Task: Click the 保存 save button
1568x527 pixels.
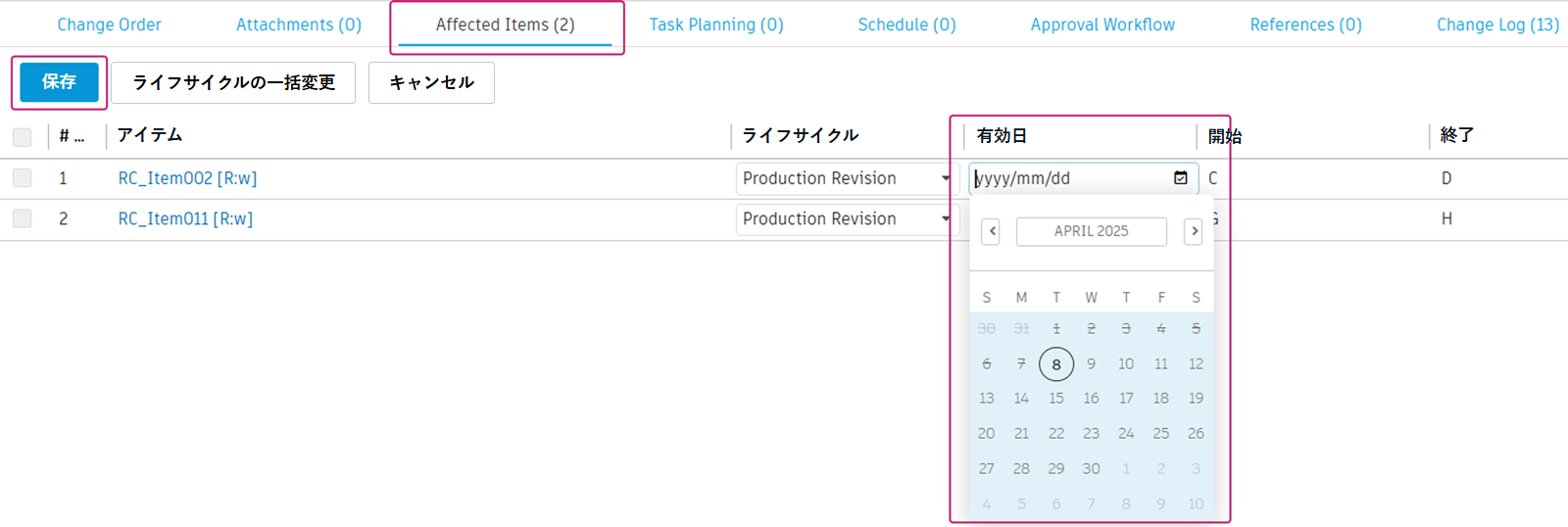Action: [59, 82]
